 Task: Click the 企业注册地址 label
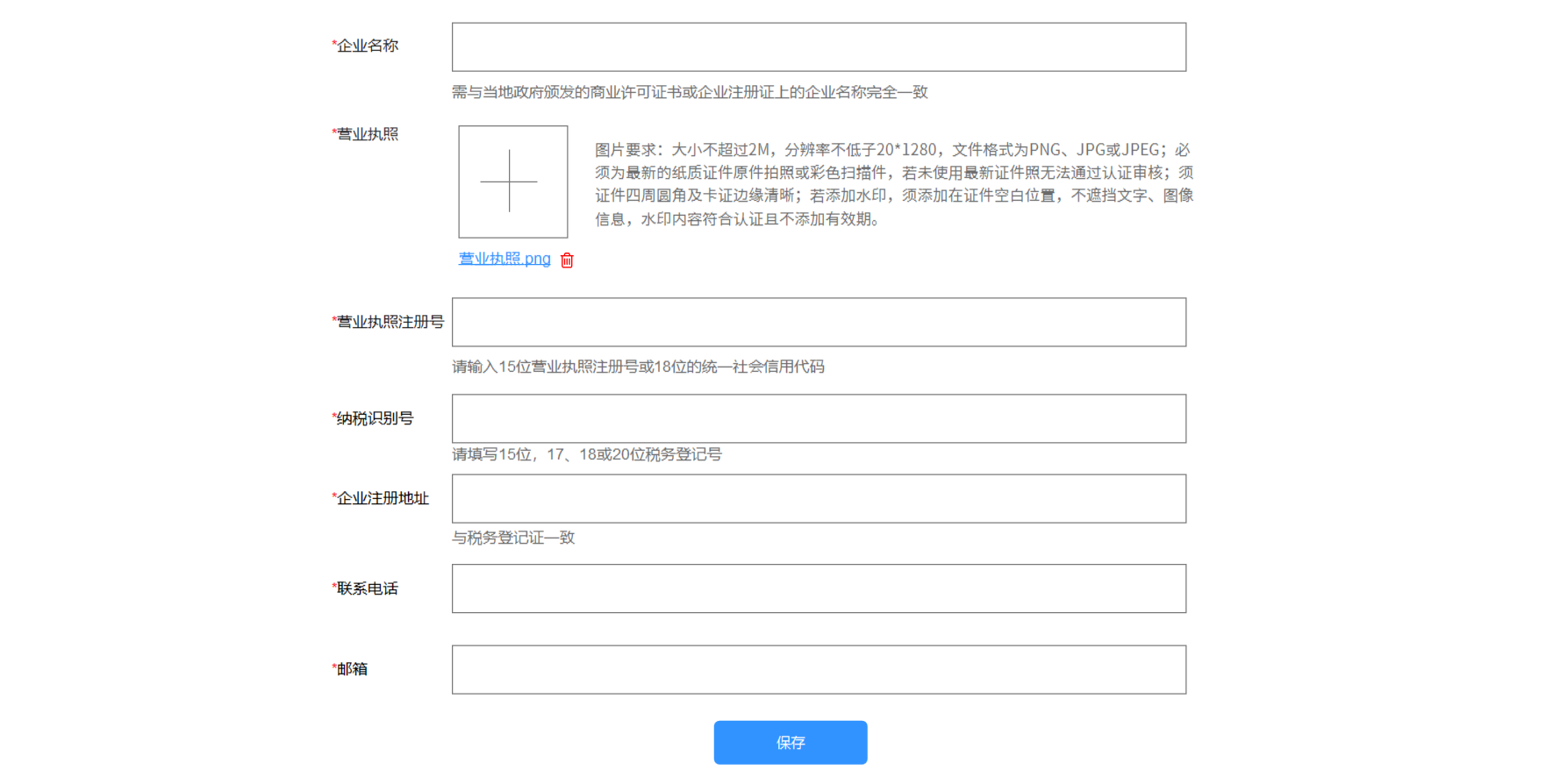tap(383, 498)
